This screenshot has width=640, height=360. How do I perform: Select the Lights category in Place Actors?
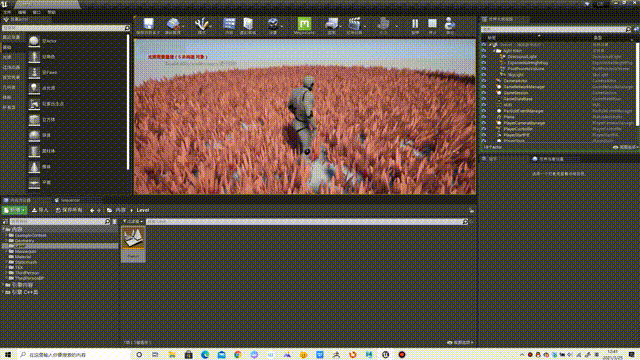[x=7, y=57]
